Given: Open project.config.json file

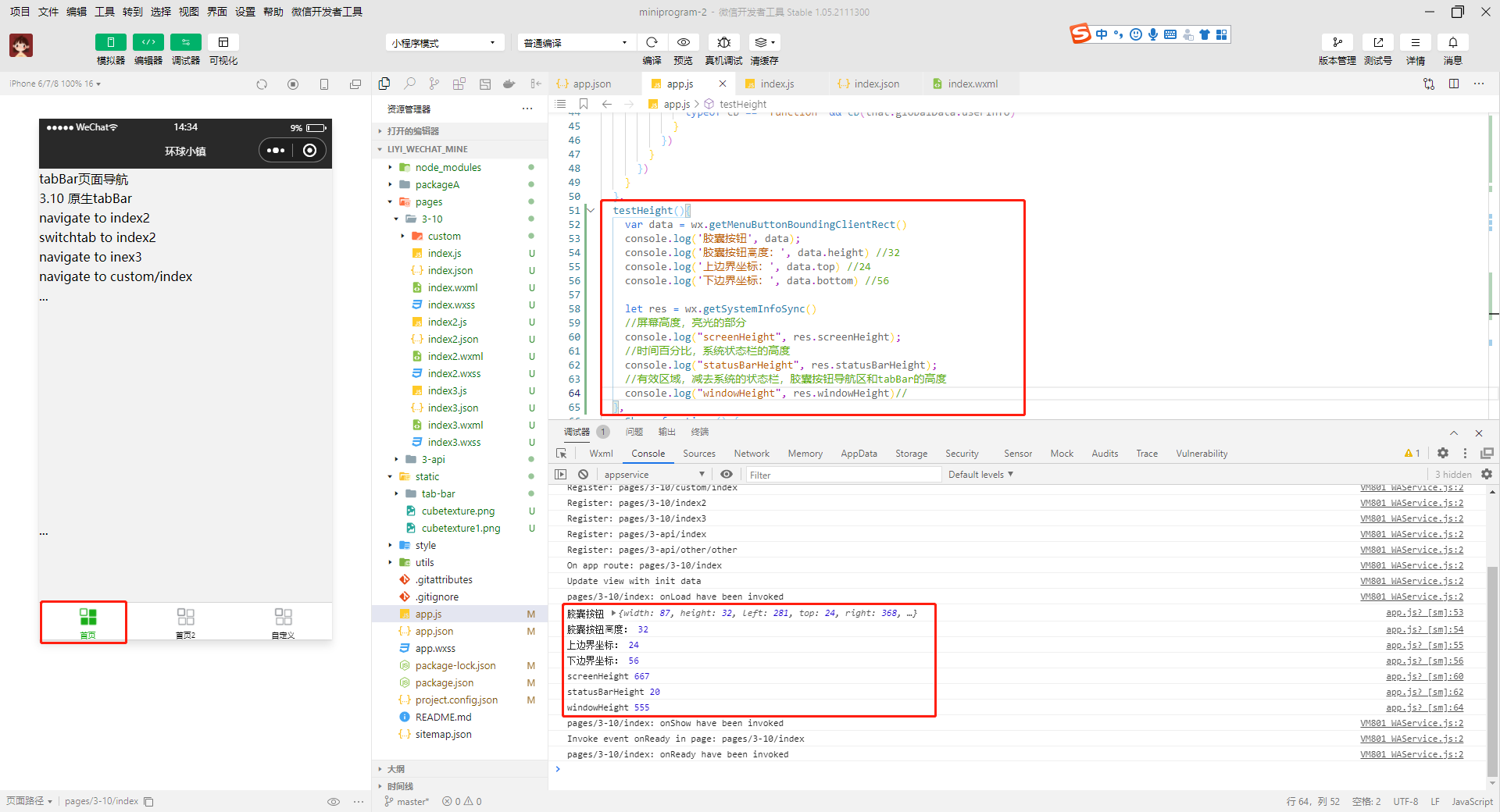Looking at the screenshot, I should click(456, 700).
